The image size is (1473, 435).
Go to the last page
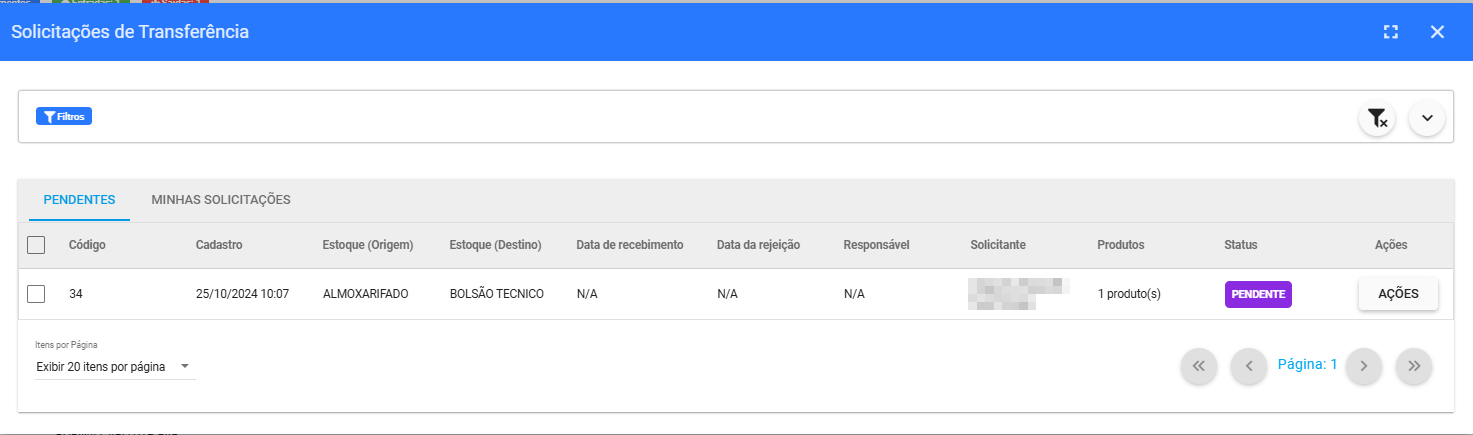point(1414,366)
